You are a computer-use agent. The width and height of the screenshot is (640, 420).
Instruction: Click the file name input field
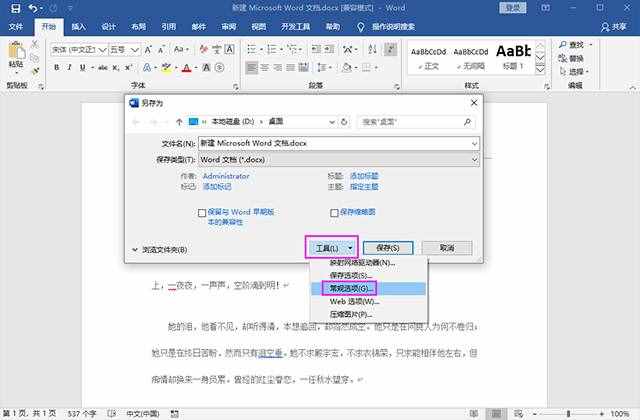pos(338,144)
